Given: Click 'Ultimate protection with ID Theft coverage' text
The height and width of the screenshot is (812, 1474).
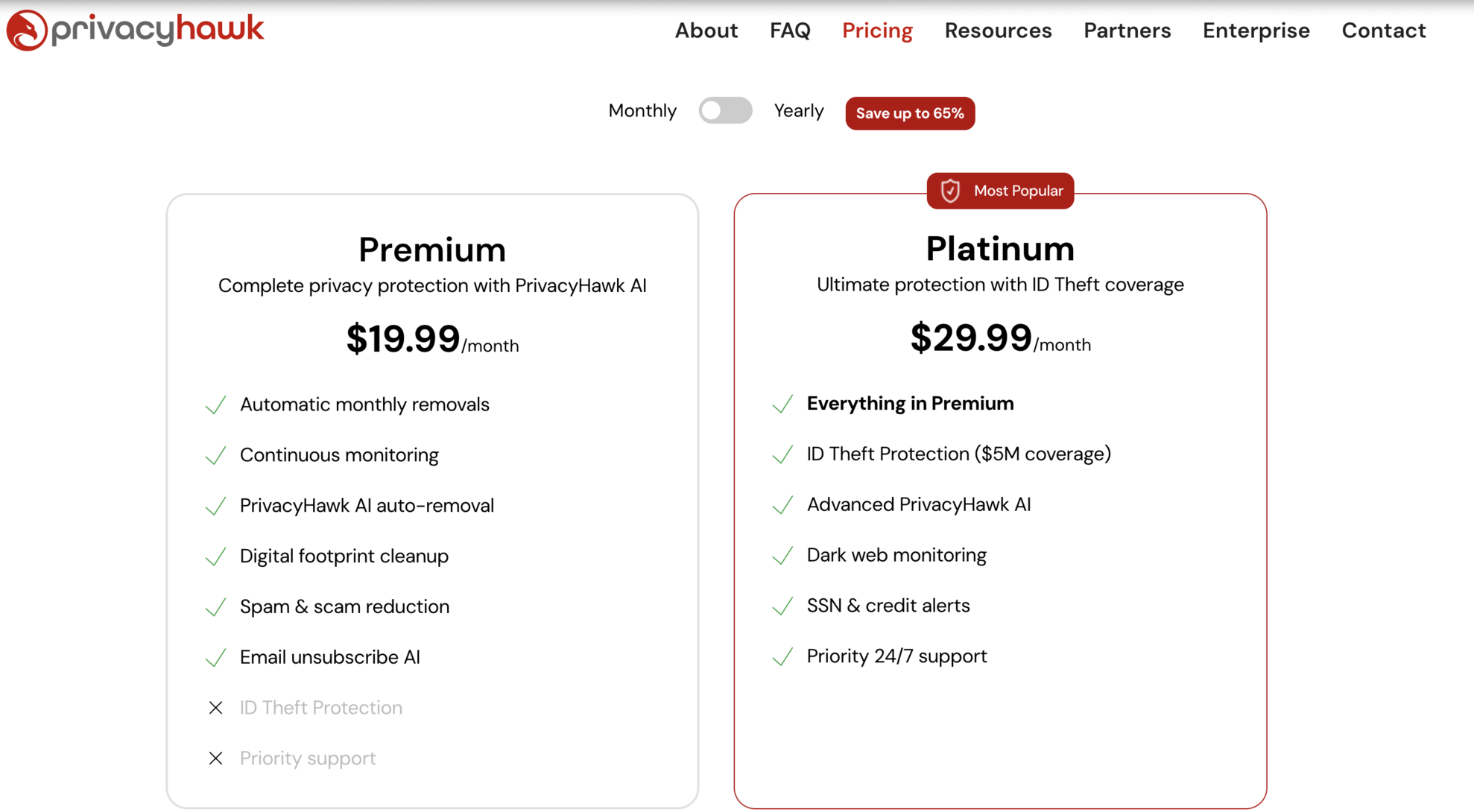Looking at the screenshot, I should pyautogui.click(x=1000, y=285).
